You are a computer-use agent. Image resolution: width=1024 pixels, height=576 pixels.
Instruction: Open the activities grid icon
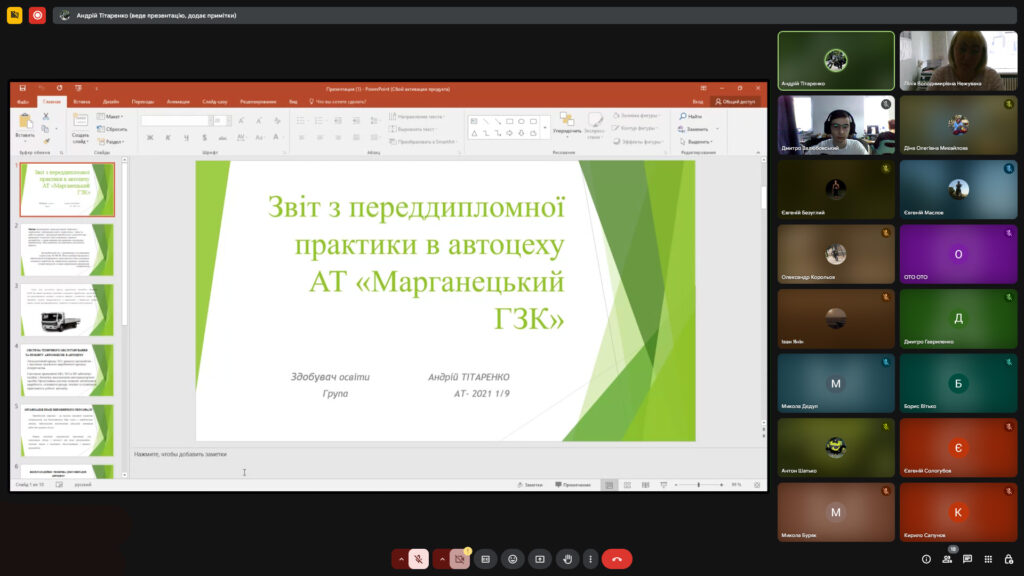[988, 559]
